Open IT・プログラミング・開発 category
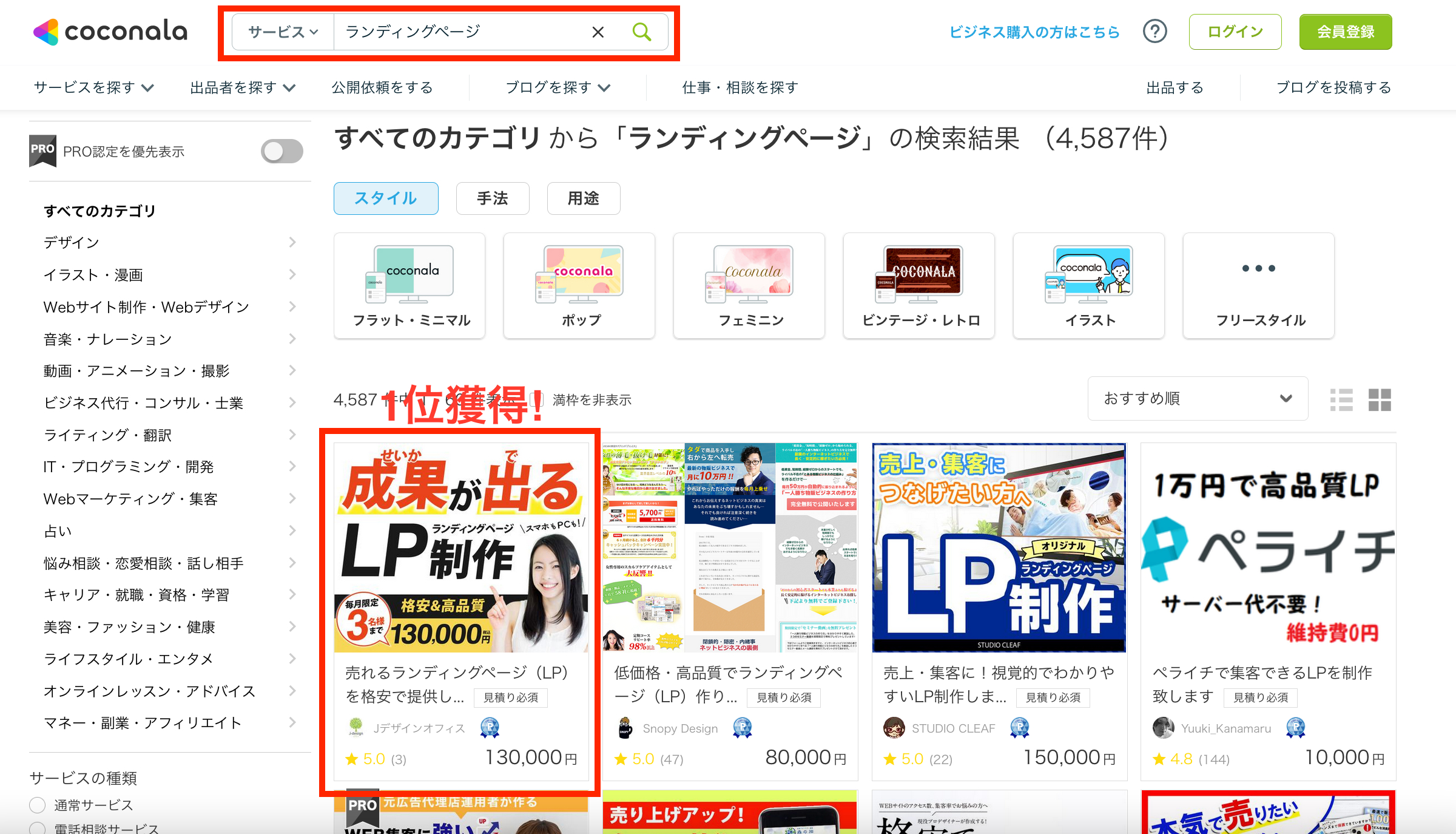 click(x=129, y=466)
